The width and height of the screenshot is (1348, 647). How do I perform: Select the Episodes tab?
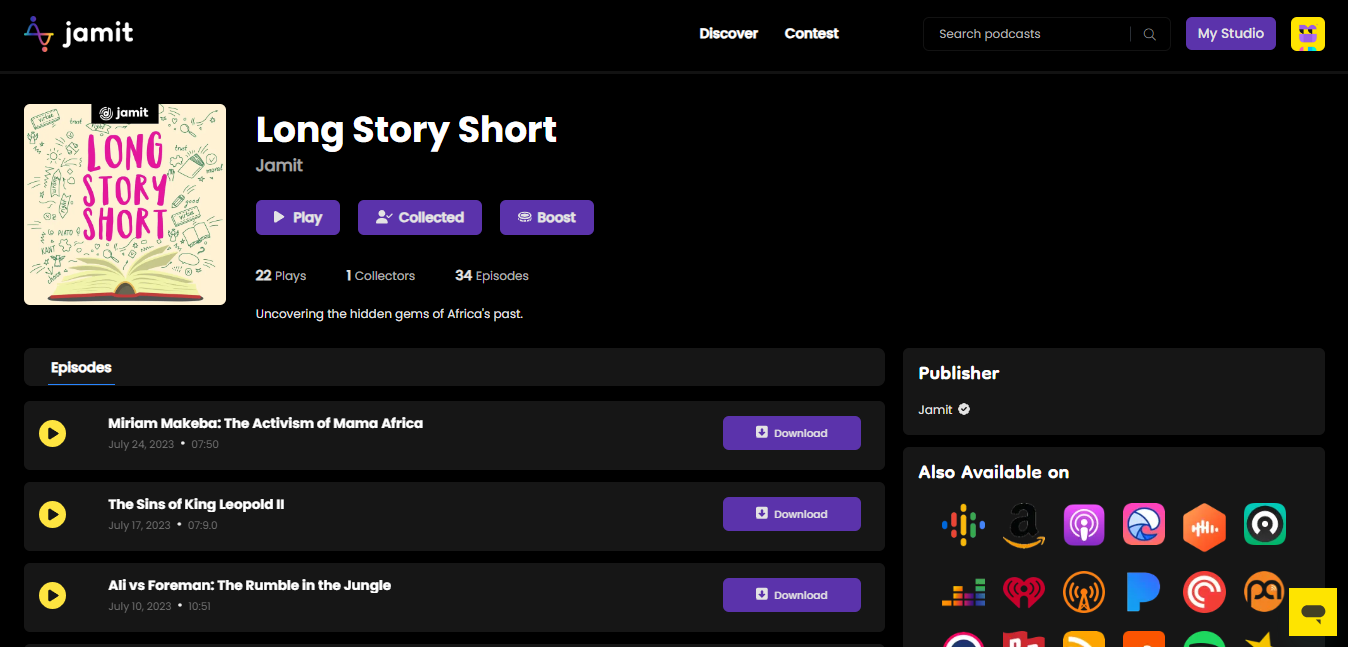click(x=81, y=368)
